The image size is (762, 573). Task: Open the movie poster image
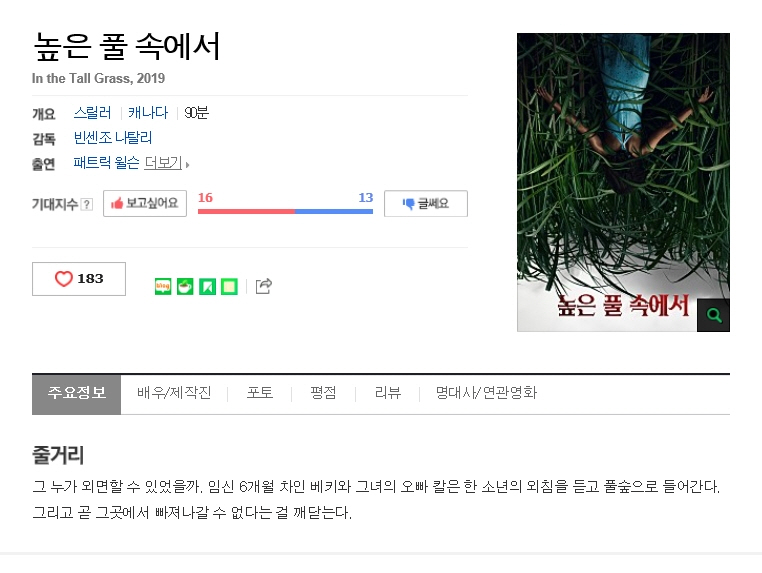click(623, 182)
